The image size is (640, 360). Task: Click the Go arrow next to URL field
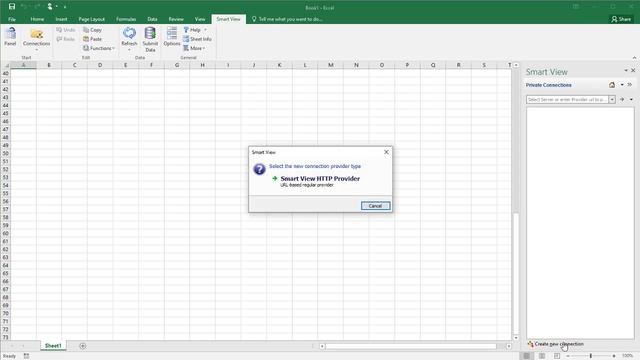pyautogui.click(x=622, y=100)
